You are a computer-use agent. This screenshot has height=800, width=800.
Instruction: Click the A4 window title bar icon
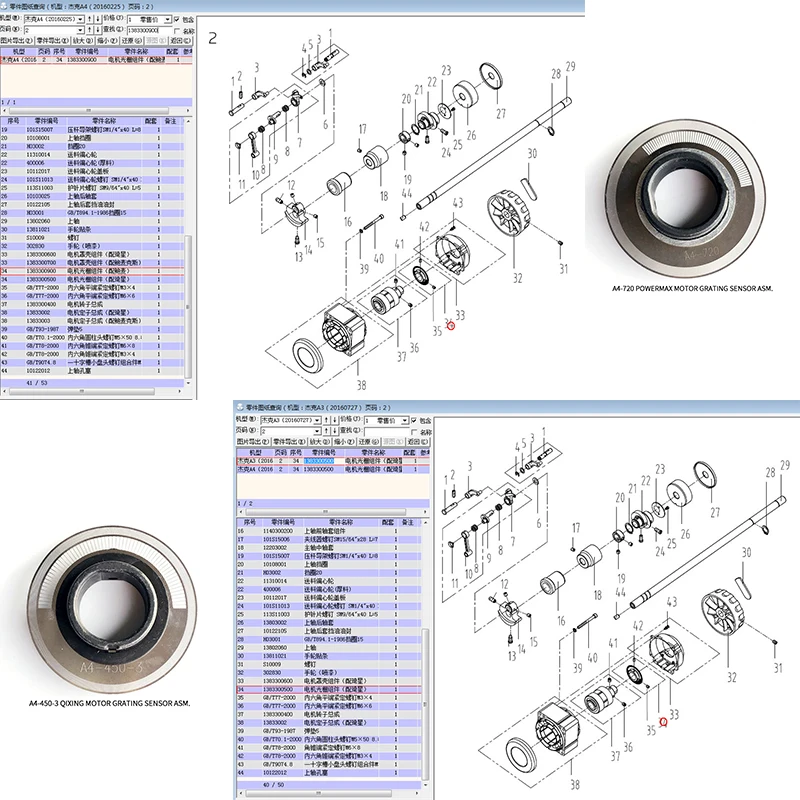point(4,6)
